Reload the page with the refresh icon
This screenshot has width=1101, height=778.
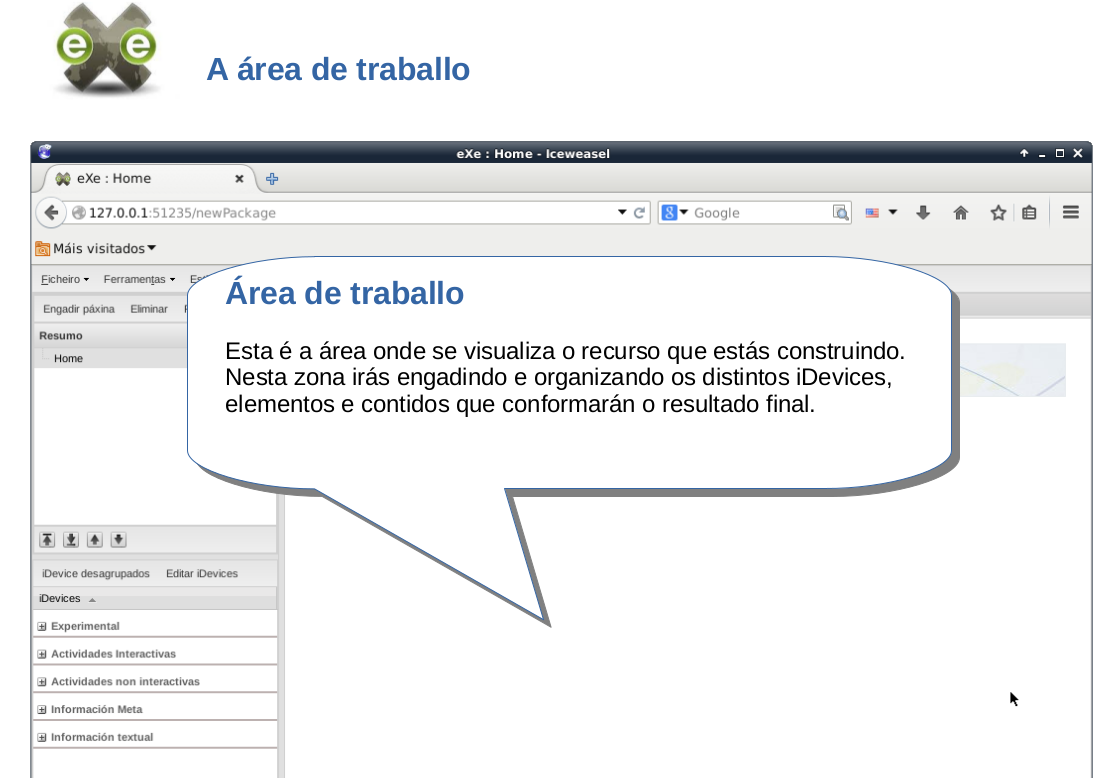[x=640, y=213]
